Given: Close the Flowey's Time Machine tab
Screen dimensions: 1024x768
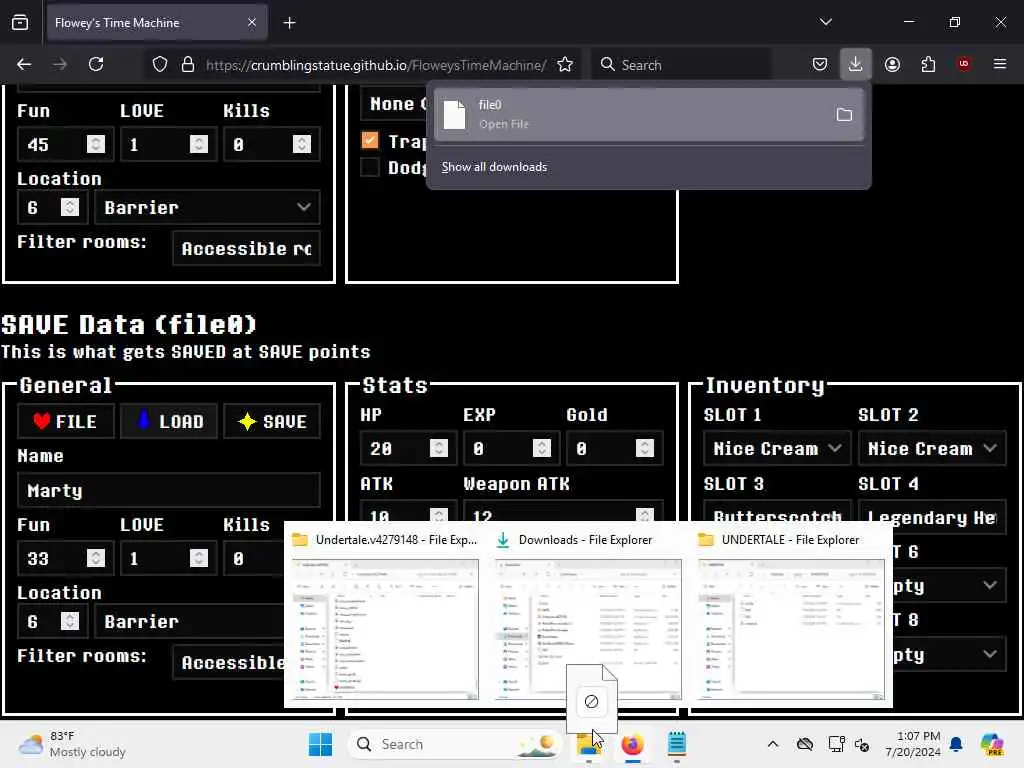Looking at the screenshot, I should [252, 22].
